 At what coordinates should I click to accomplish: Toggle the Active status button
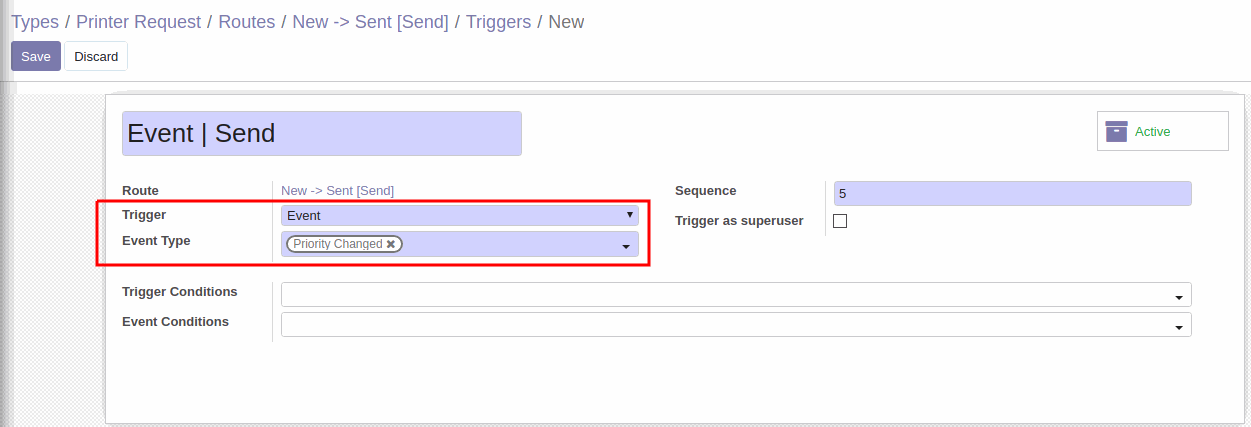[1163, 131]
